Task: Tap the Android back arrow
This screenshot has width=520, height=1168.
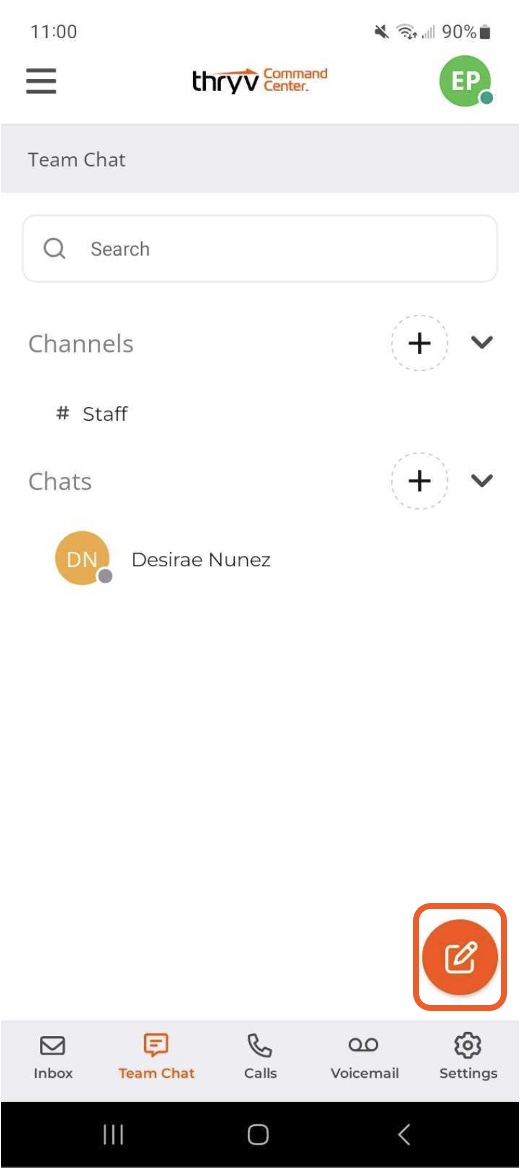Action: (x=404, y=1134)
